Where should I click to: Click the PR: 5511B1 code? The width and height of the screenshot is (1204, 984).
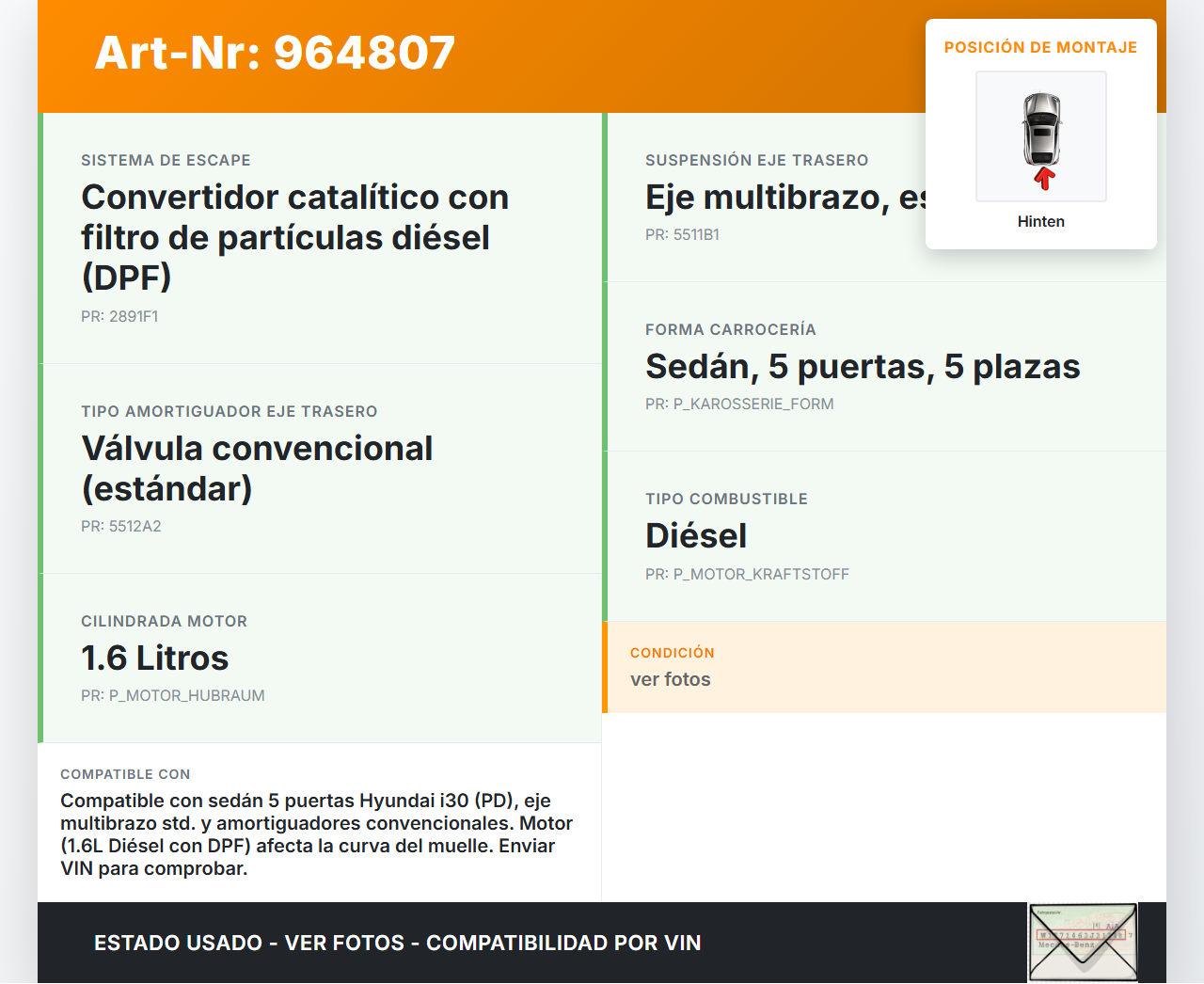point(682,235)
